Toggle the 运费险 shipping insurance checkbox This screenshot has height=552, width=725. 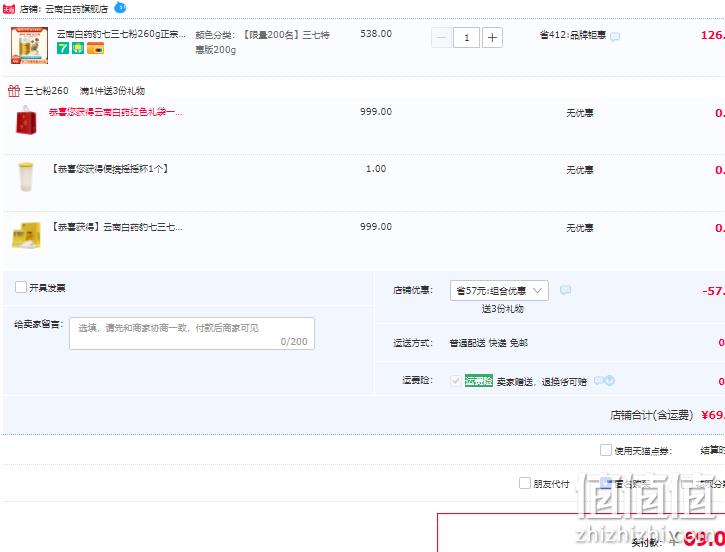pyautogui.click(x=455, y=380)
